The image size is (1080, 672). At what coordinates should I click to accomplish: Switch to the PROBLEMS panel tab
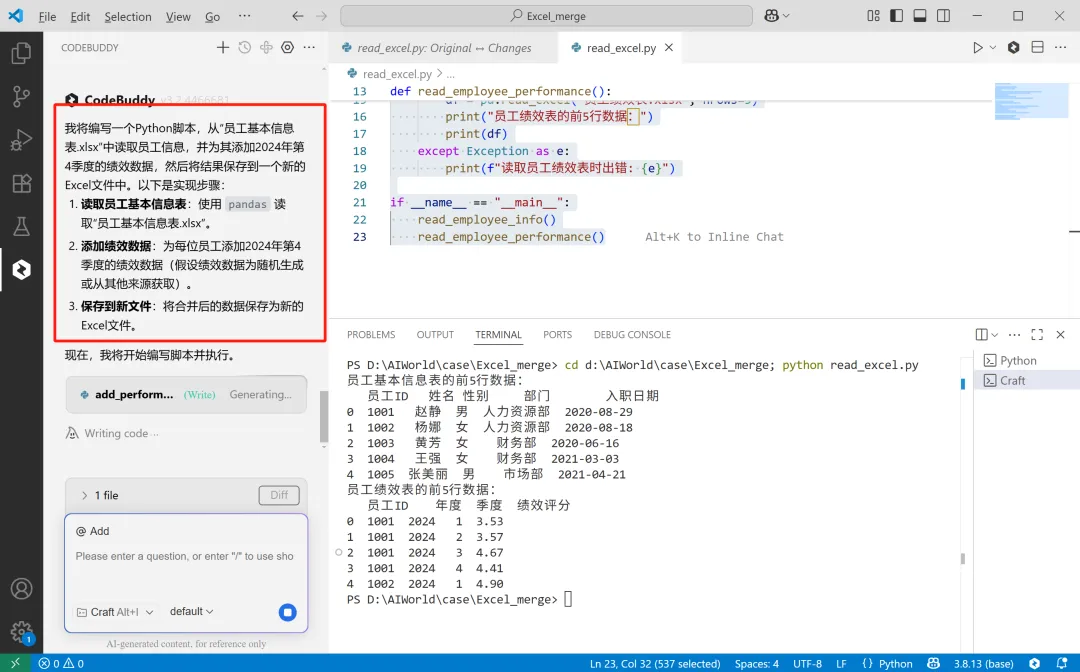371,335
